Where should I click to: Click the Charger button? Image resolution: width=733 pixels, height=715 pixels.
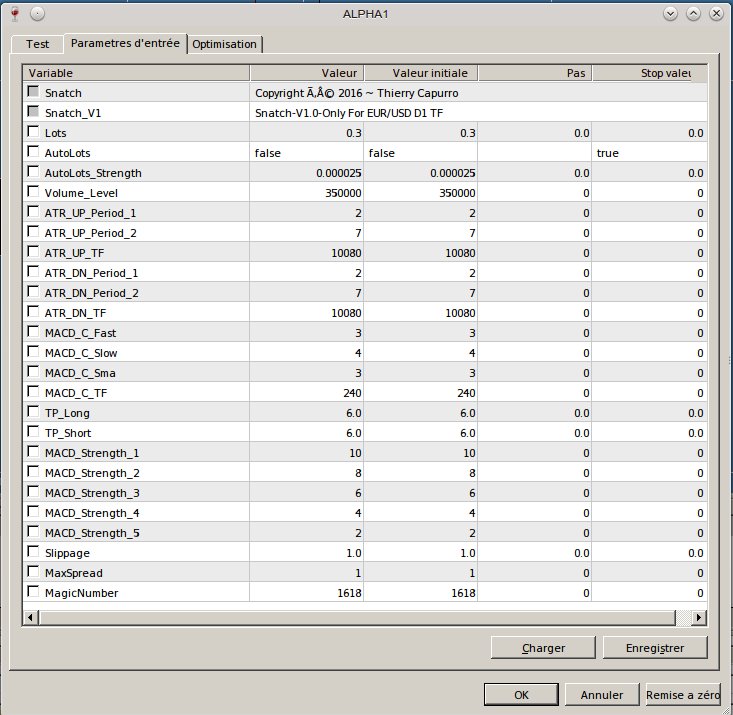coord(543,647)
